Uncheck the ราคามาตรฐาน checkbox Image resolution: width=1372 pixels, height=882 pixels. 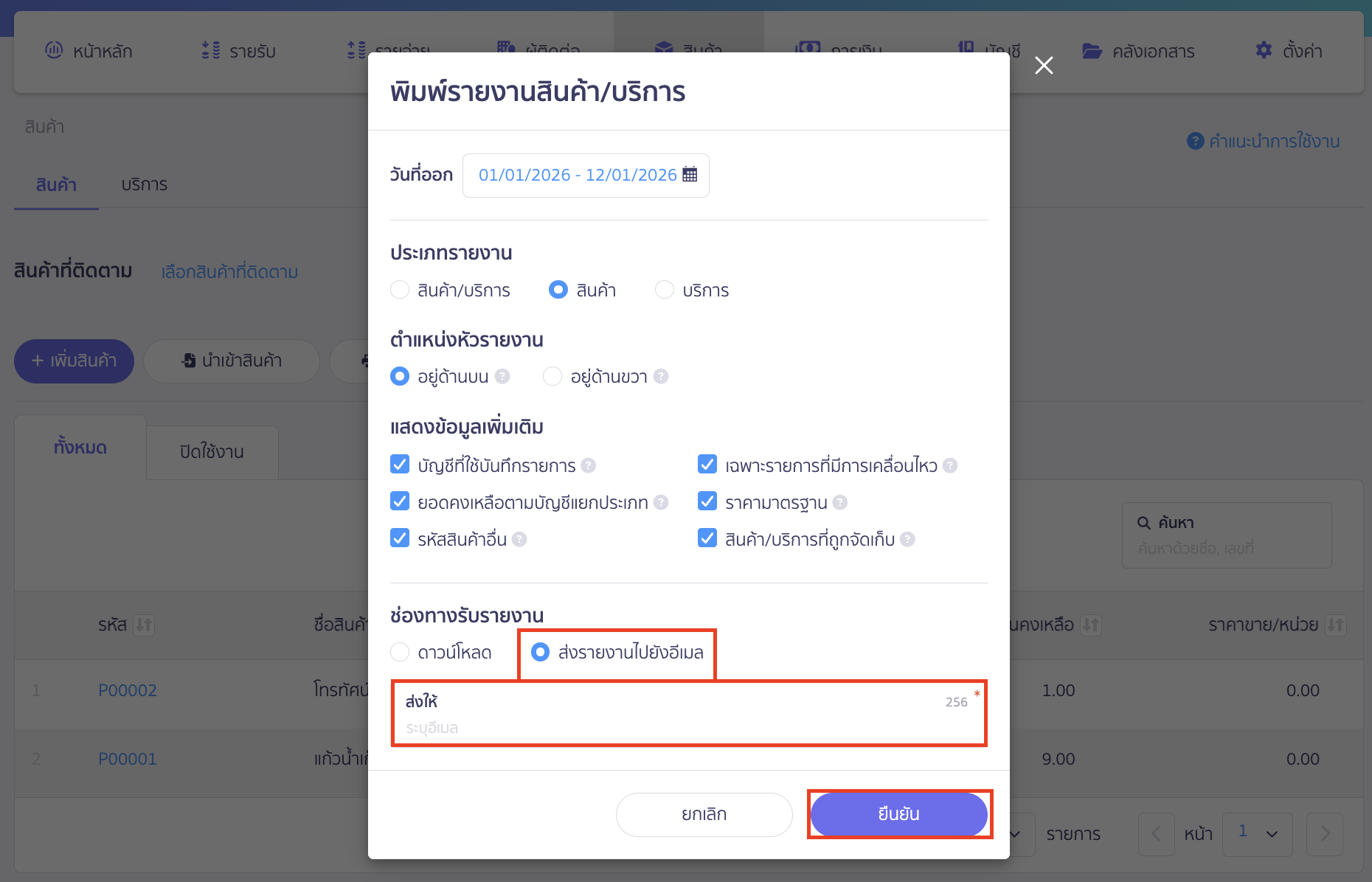[707, 501]
